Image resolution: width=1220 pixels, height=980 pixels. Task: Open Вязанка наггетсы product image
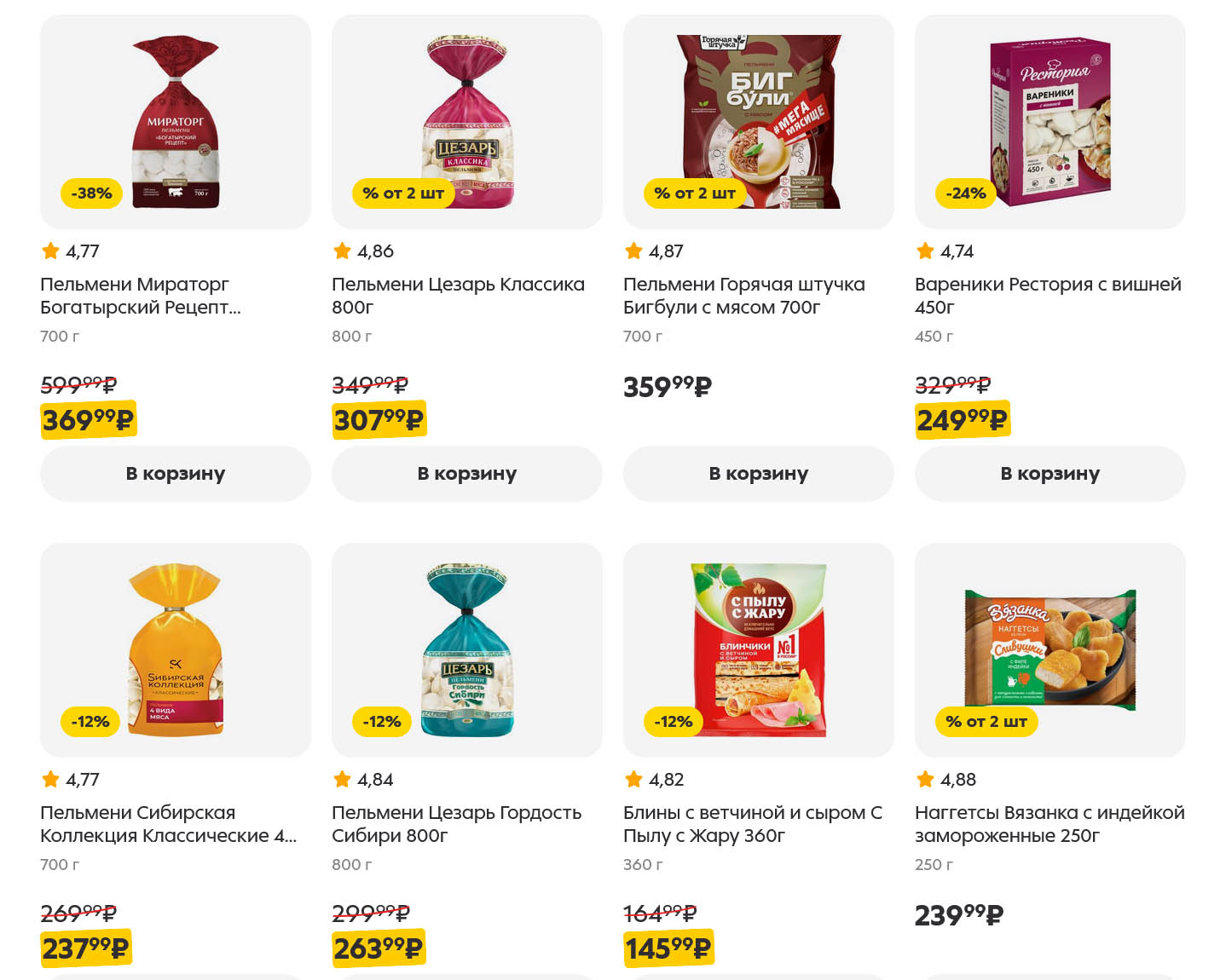point(1050,649)
